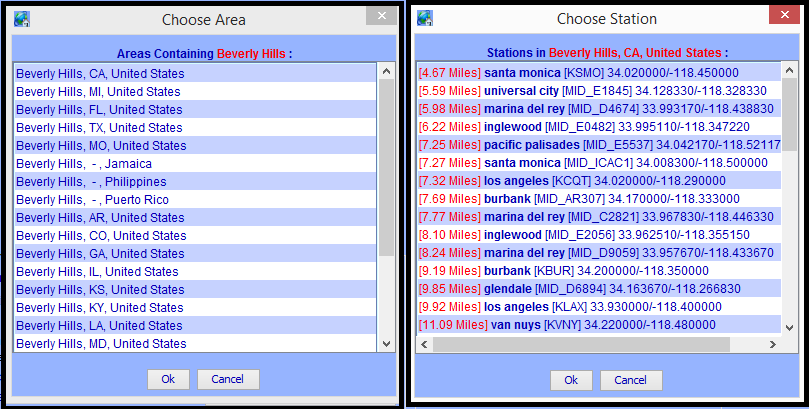Click the globe icon in Choose Station title bar
Screen dimensions: 809x409
425,18
